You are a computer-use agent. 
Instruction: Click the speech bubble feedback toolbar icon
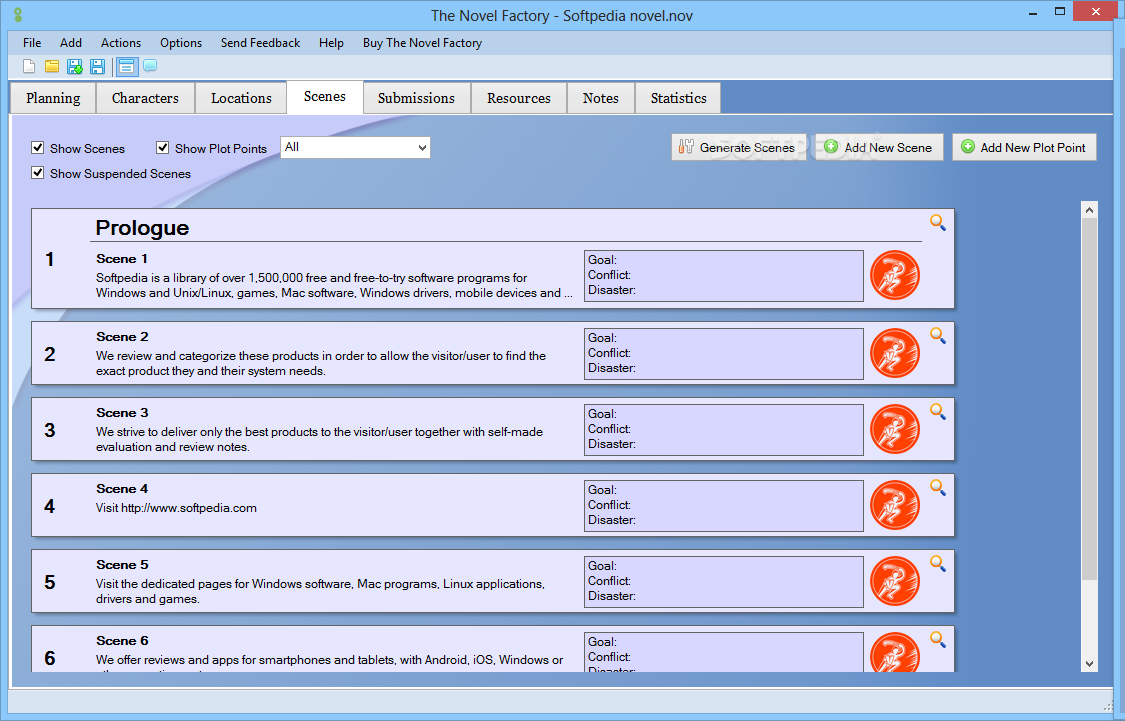pyautogui.click(x=150, y=66)
